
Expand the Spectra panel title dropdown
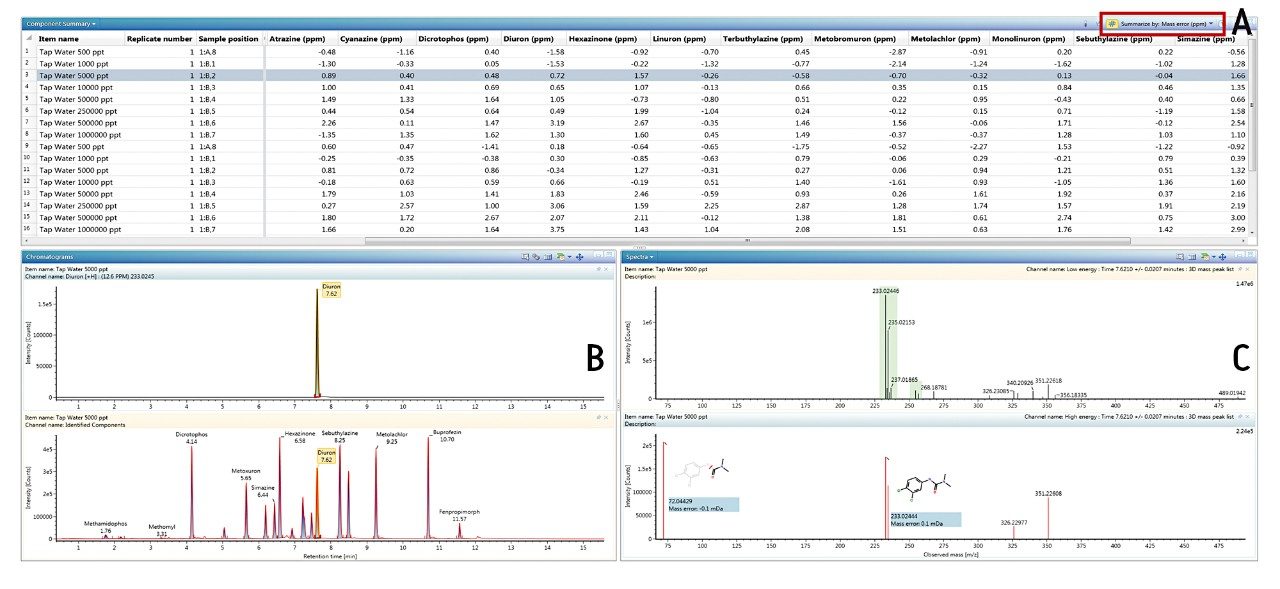[652, 257]
